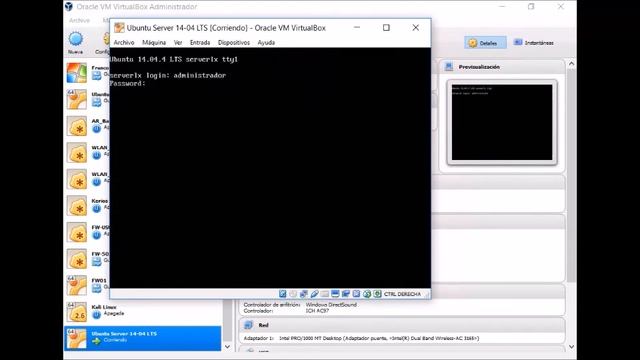Screen dimensions: 640x360
Task: Click the shared folders indicator icon
Action: click(x=324, y=293)
